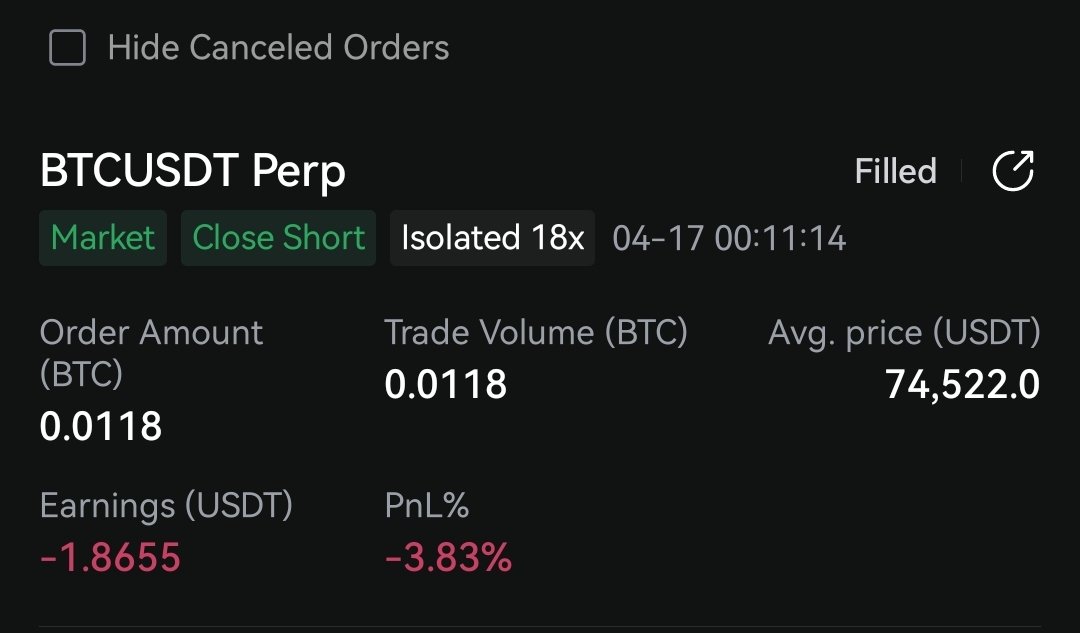The height and width of the screenshot is (633, 1080).
Task: Click the 04-17 00:11:14 timestamp
Action: (729, 238)
